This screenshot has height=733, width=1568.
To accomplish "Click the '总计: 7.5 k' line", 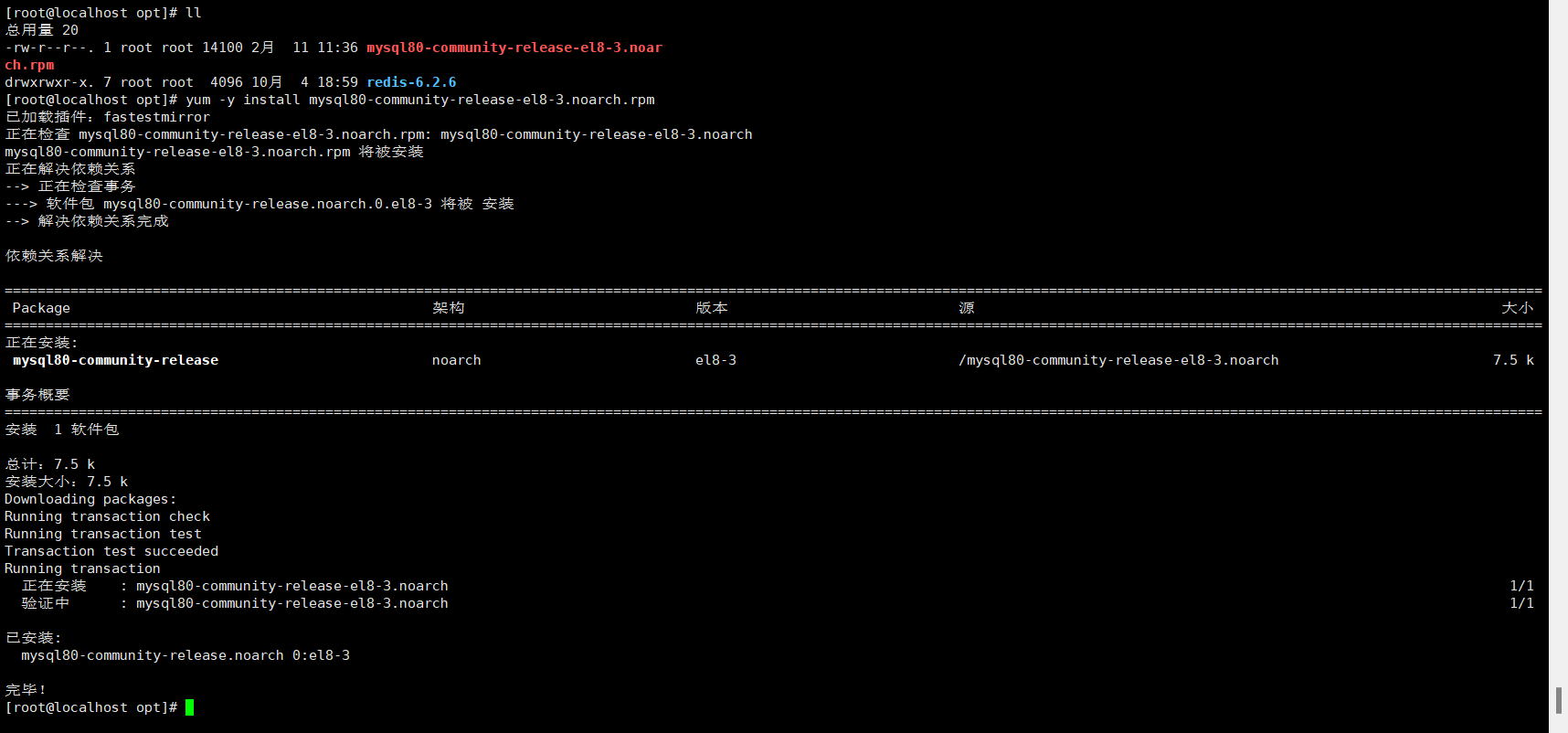I will click(x=50, y=464).
